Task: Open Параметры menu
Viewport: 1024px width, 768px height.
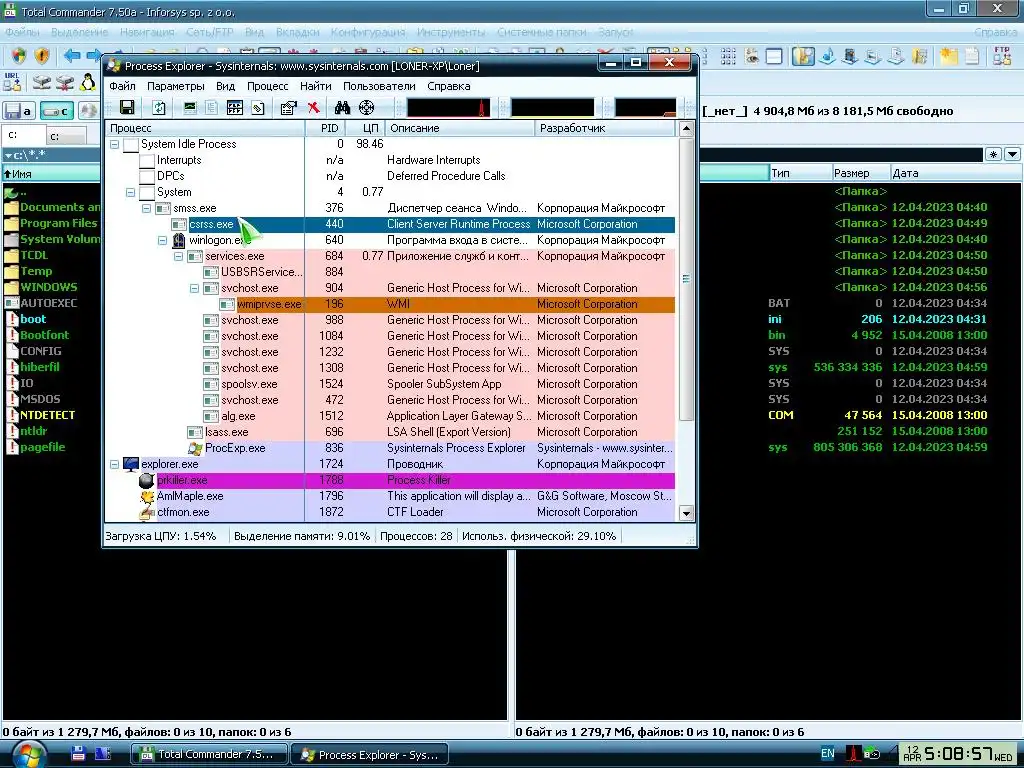Action: (176, 86)
